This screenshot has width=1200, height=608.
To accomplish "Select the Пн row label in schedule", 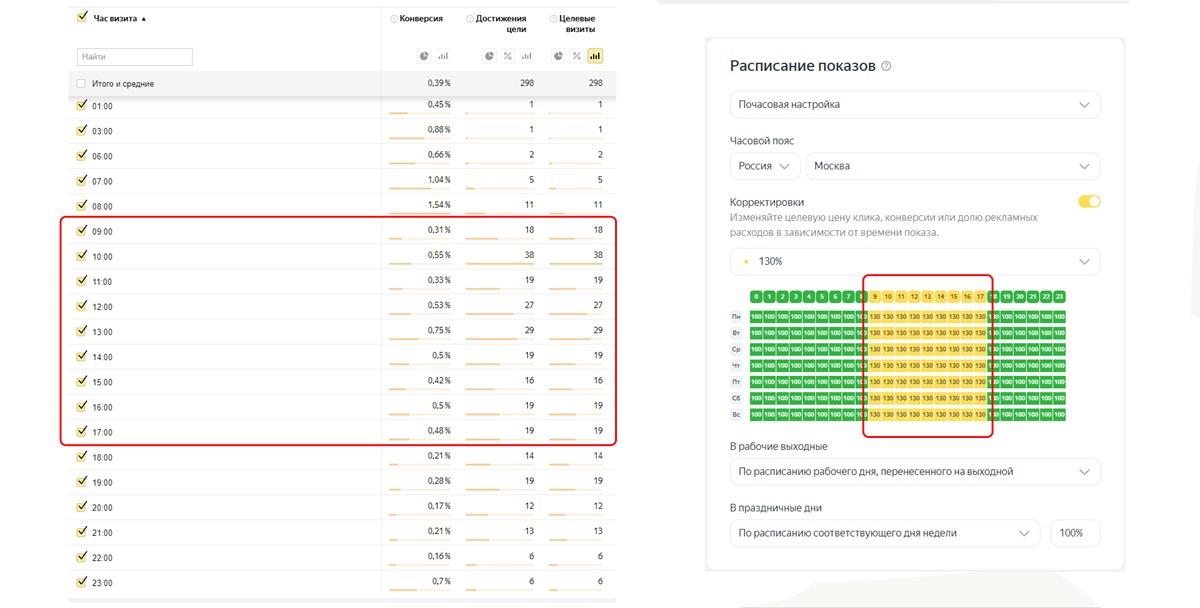I will pos(736,317).
